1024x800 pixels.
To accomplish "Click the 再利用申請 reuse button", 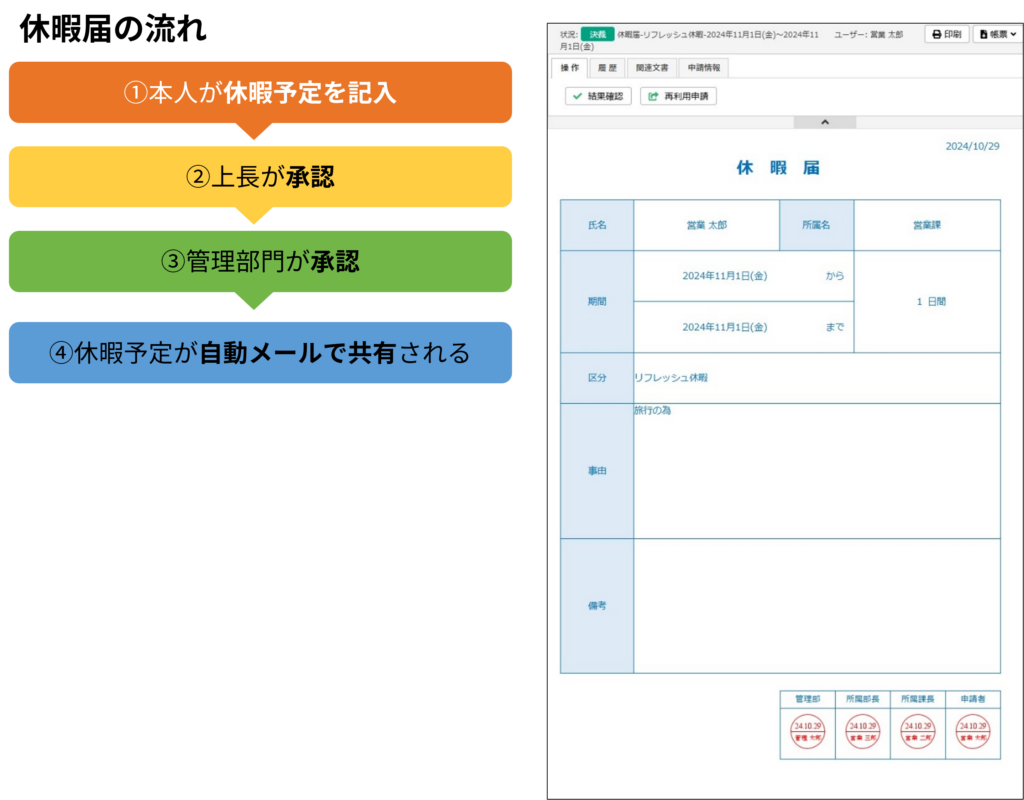I will (678, 96).
